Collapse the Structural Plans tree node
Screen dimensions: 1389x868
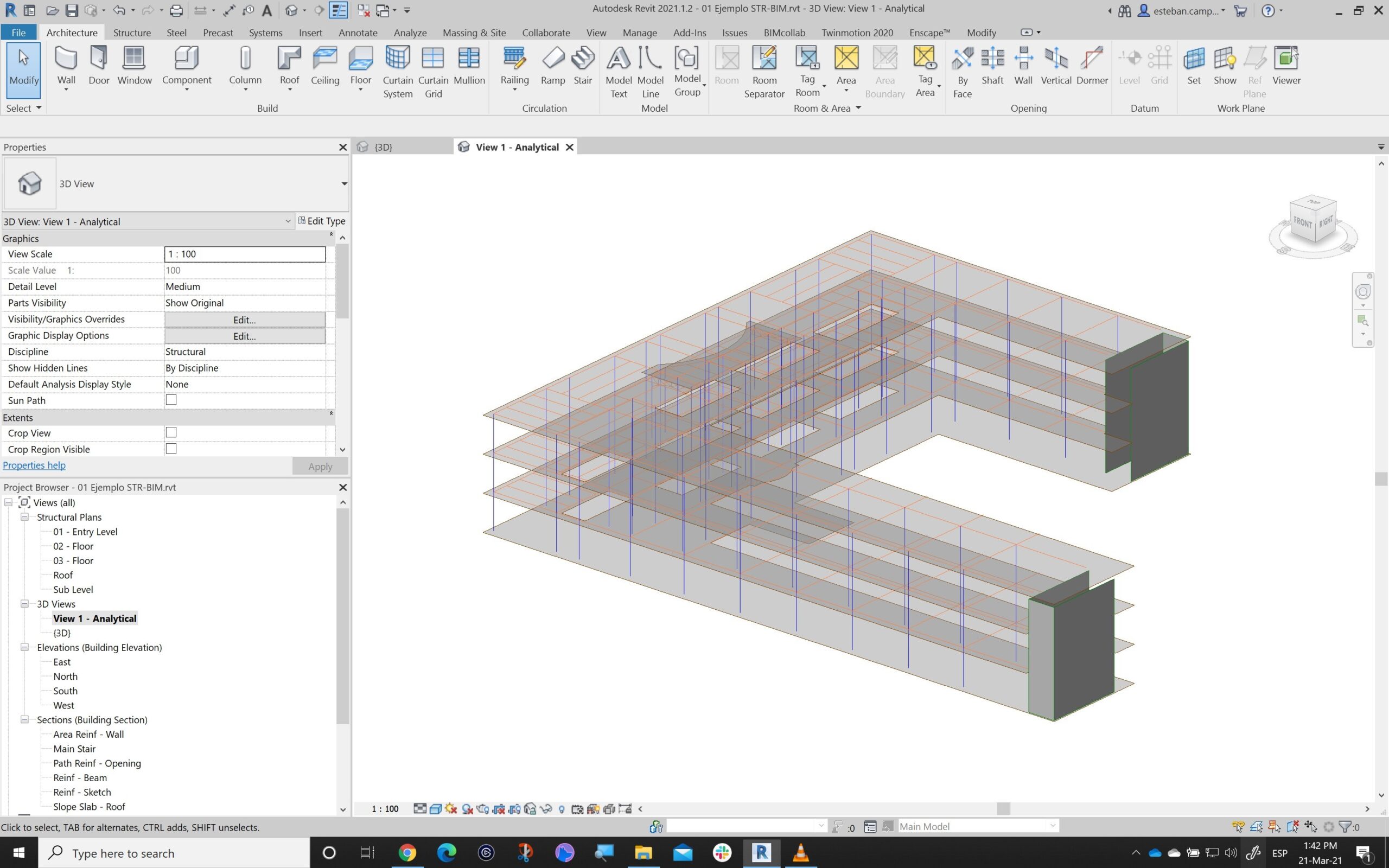tap(24, 516)
